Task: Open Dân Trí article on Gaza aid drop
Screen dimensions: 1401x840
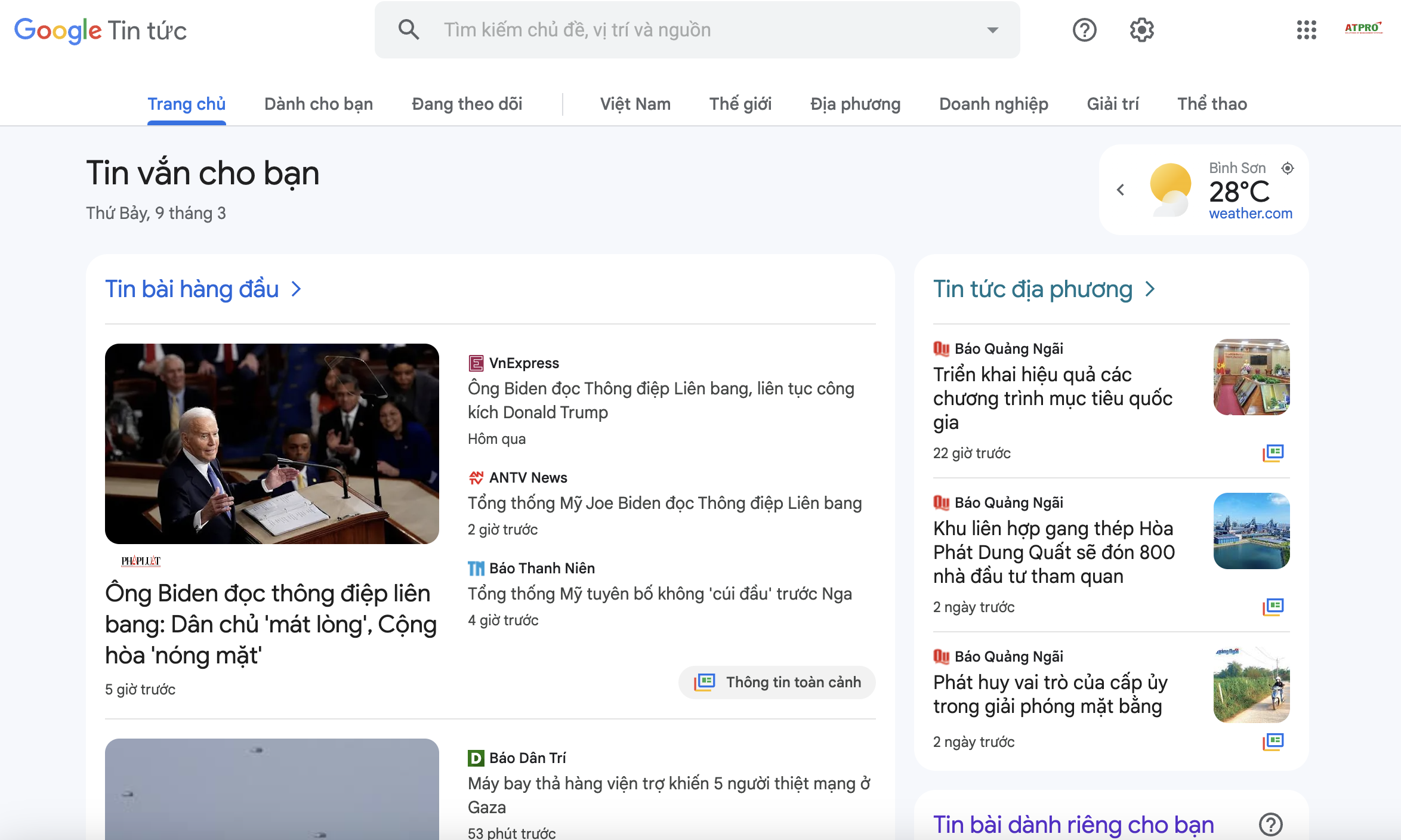Action: click(x=669, y=795)
